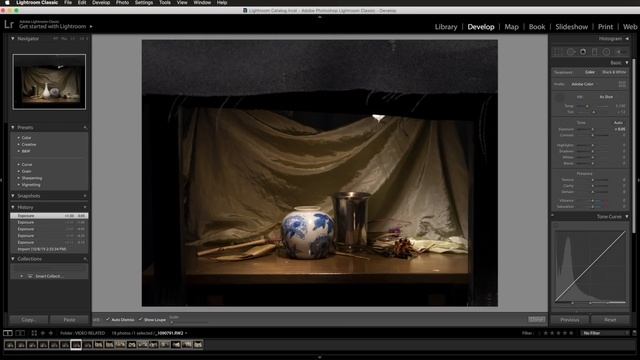Collapse the History panel
This screenshot has height=360, width=640.
tap(13, 207)
